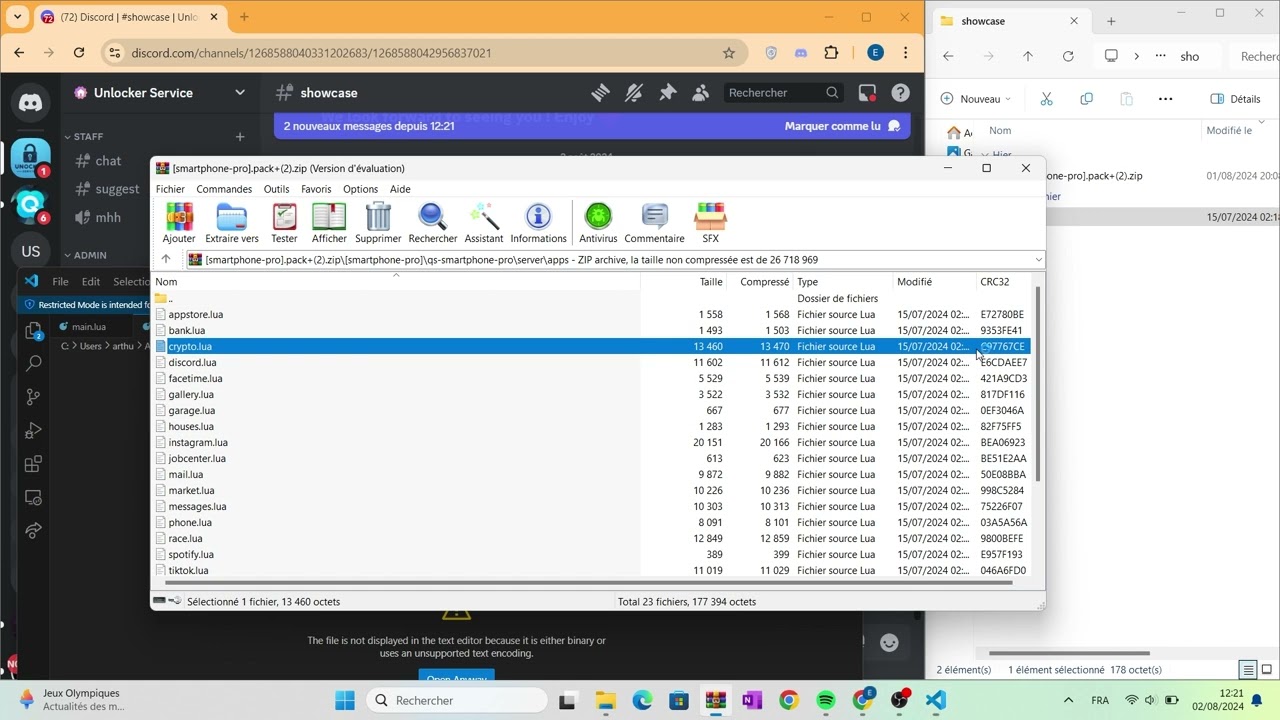Click the Tester toolbar icon
This screenshot has height=720, width=1280.
[284, 223]
